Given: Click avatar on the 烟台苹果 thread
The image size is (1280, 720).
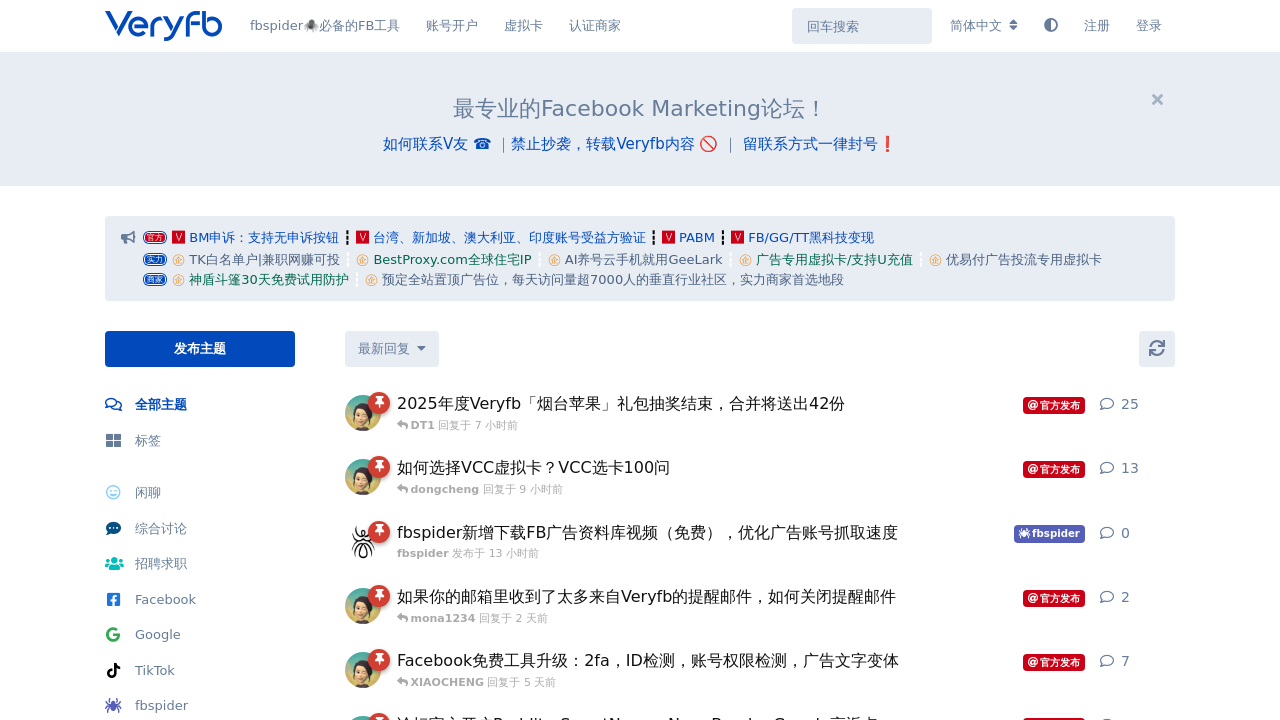Looking at the screenshot, I should 363,413.
